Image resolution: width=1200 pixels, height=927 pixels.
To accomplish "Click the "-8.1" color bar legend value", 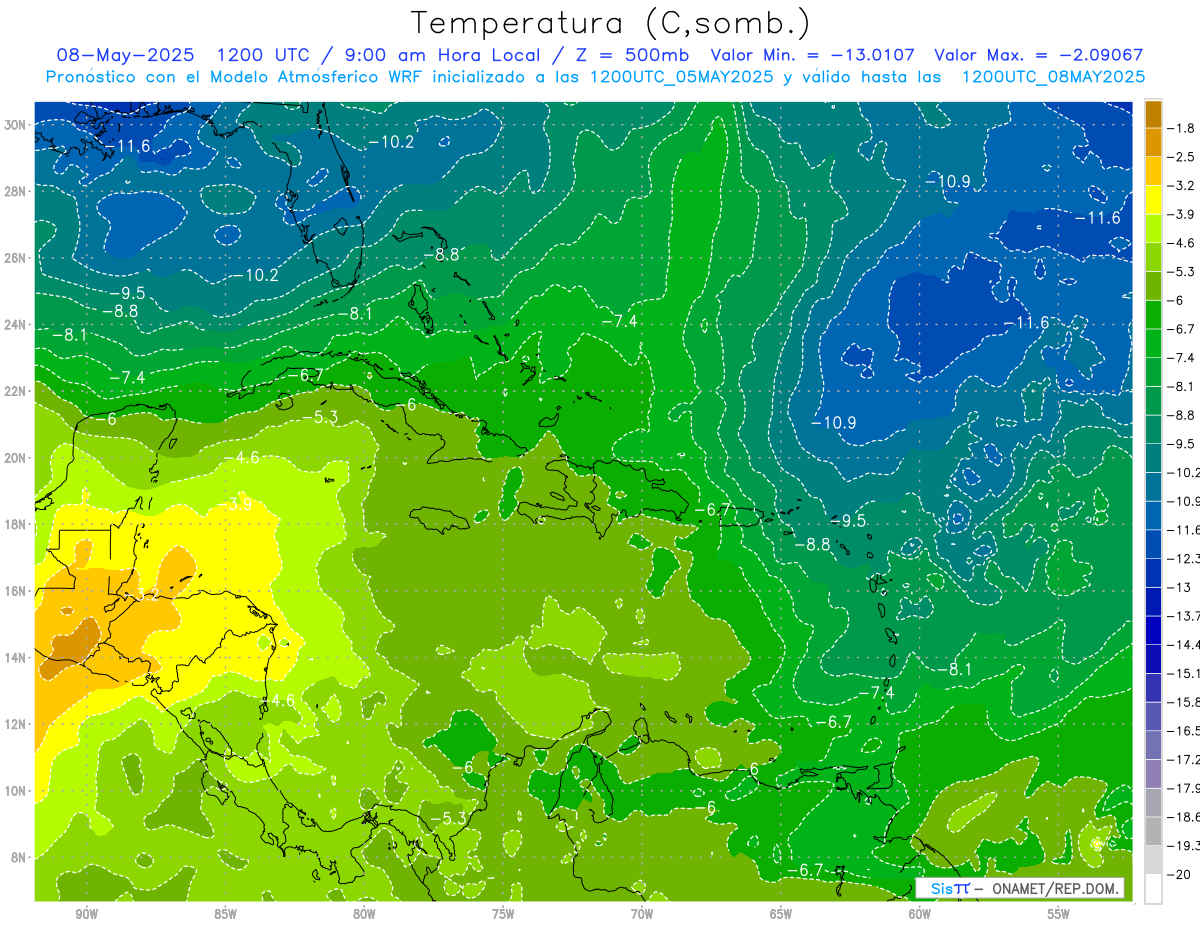I will pyautogui.click(x=1182, y=386).
